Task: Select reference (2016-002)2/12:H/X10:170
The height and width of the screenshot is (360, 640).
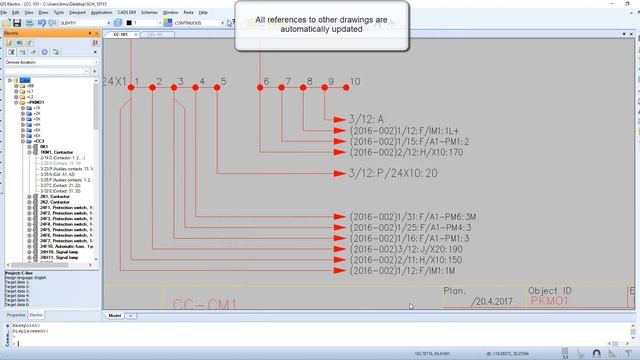Action: point(407,153)
